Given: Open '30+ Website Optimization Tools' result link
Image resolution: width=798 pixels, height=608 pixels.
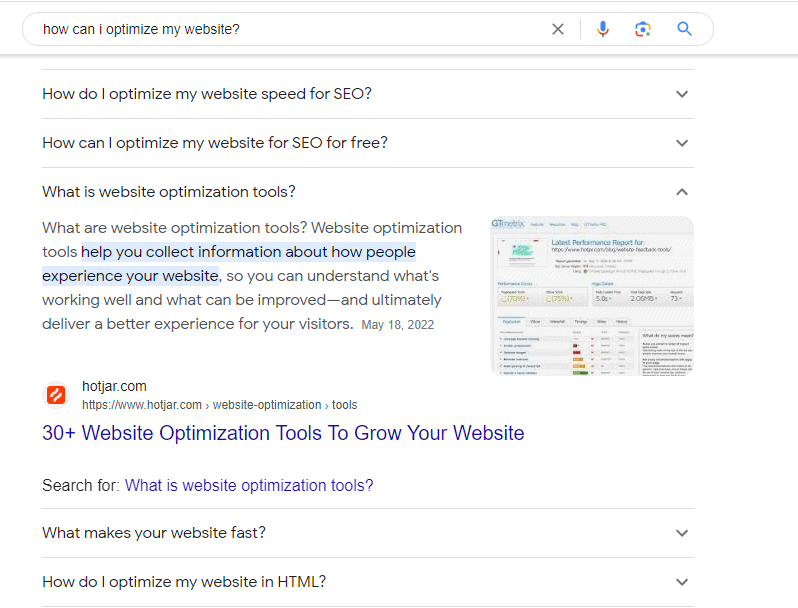Looking at the screenshot, I should coord(283,433).
